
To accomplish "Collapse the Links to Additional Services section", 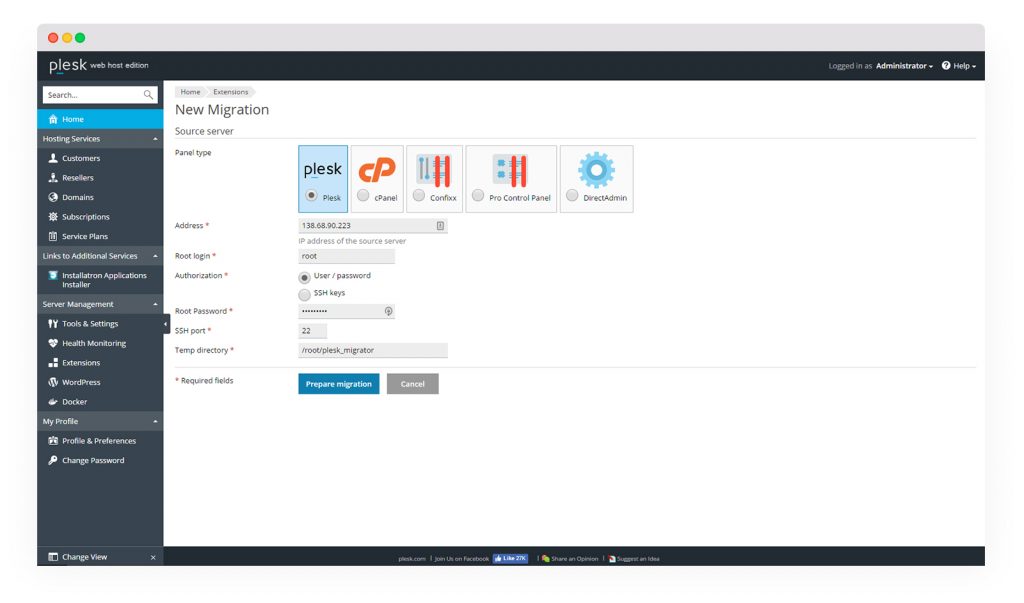I will click(x=155, y=256).
